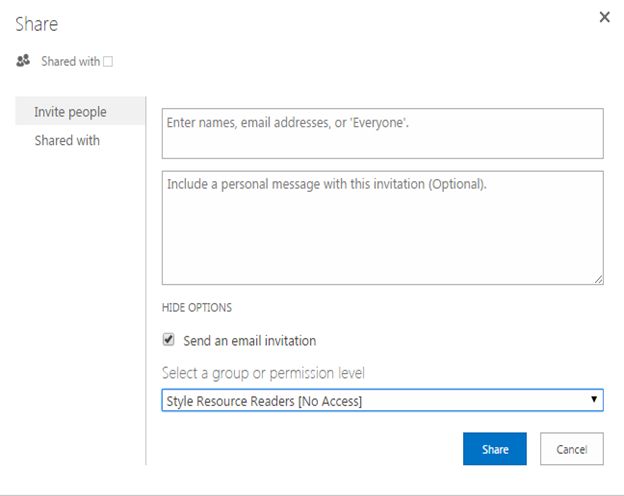
Task: Click the personal message text area
Action: coord(382,227)
